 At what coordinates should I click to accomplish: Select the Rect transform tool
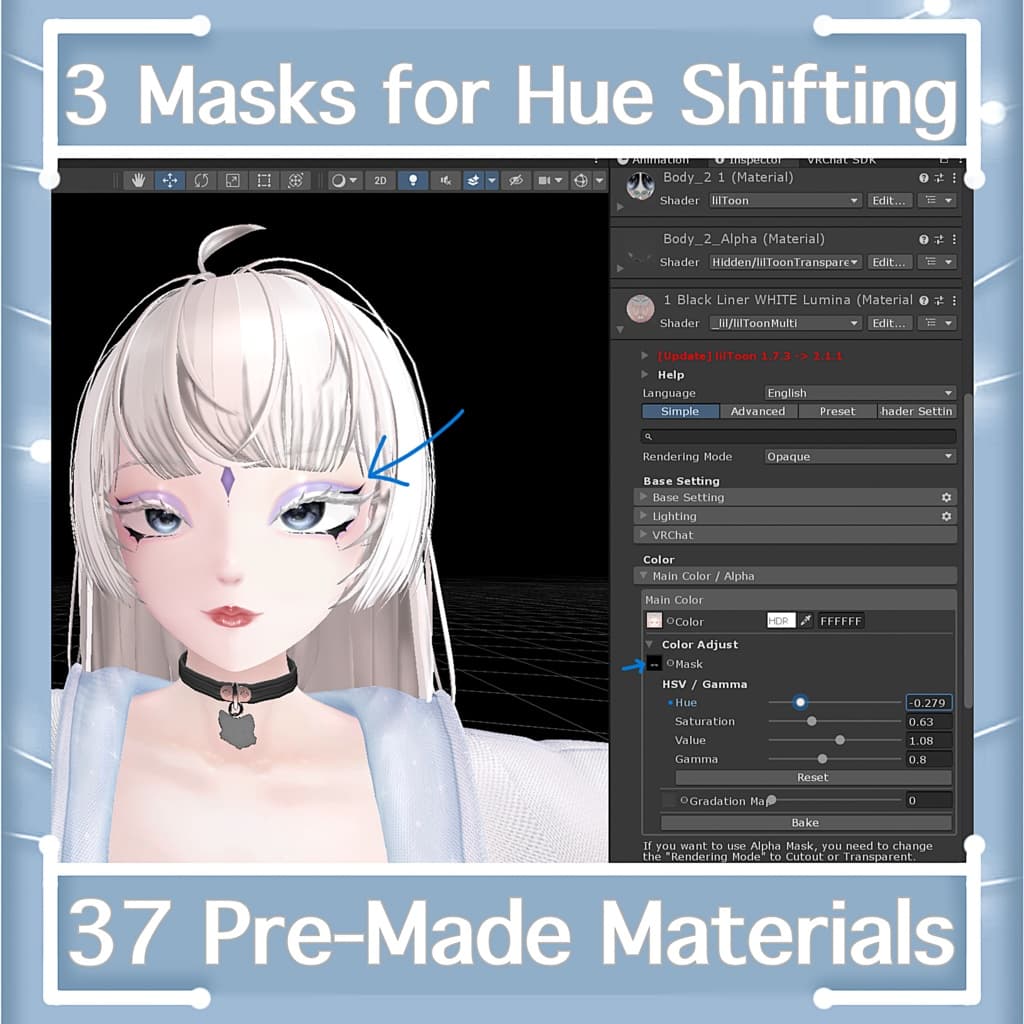point(264,181)
